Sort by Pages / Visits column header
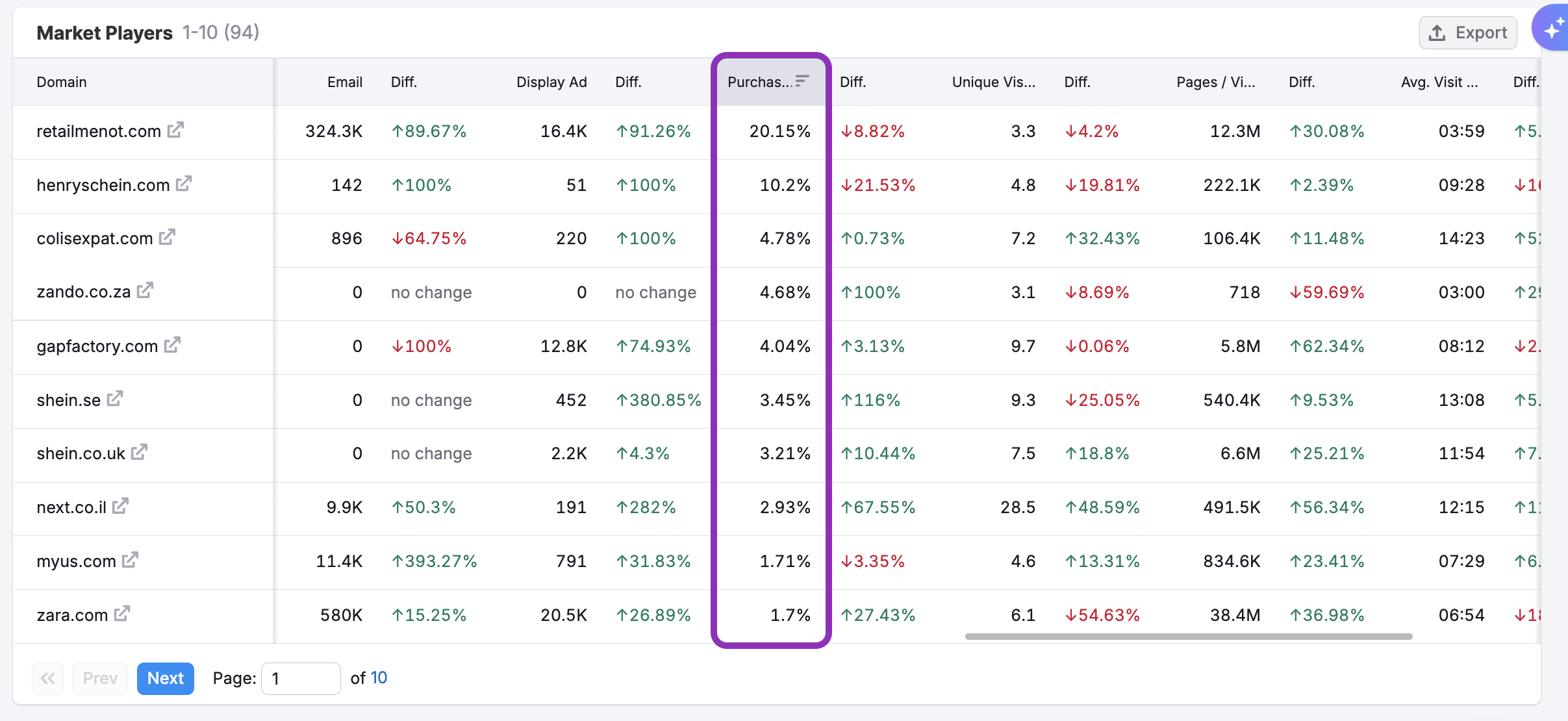The image size is (1568, 721). 1215,82
